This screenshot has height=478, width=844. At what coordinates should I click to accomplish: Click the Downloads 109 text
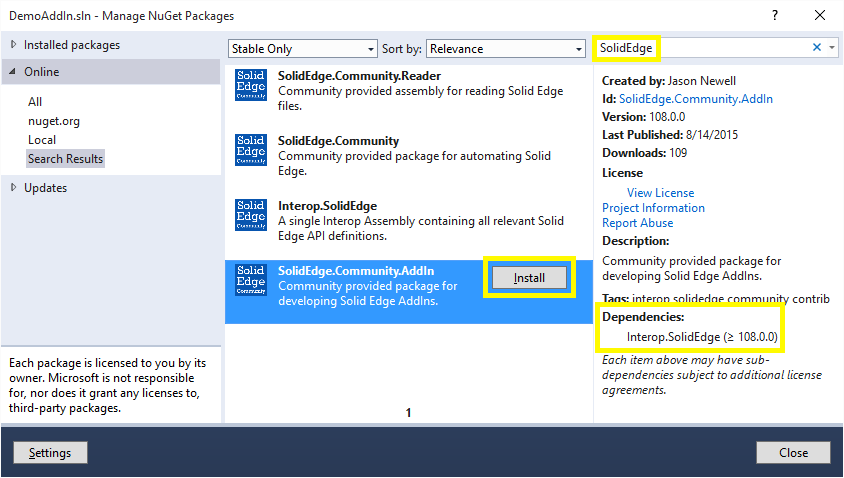coord(644,153)
